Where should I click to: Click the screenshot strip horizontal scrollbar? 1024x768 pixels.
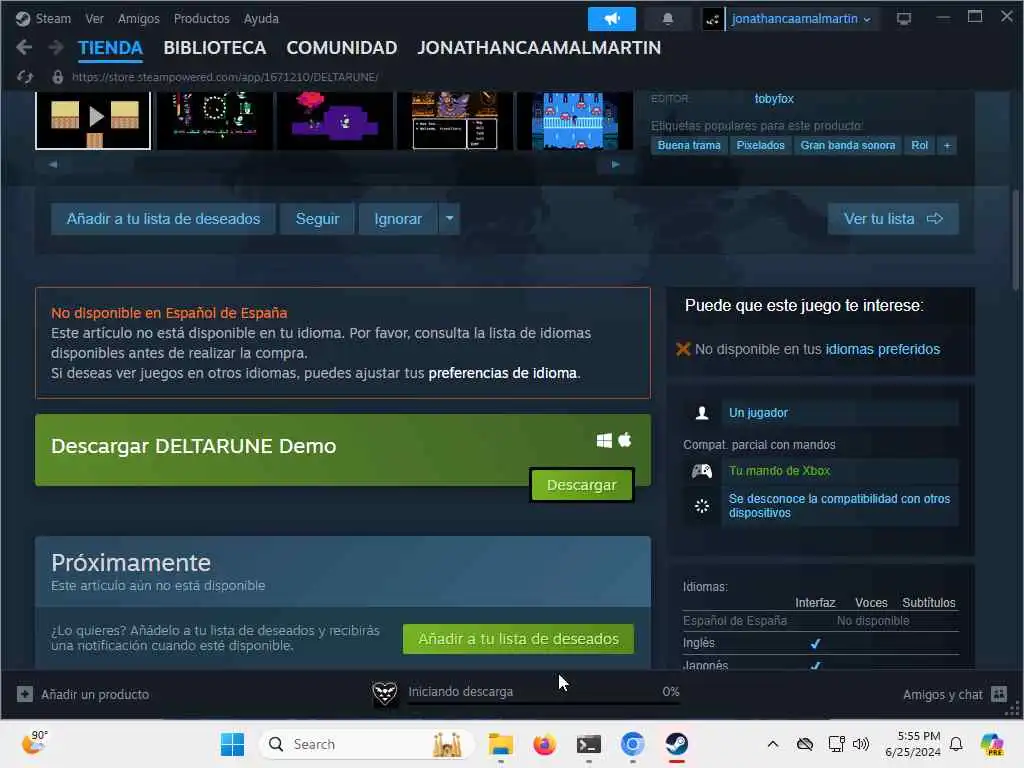point(334,165)
